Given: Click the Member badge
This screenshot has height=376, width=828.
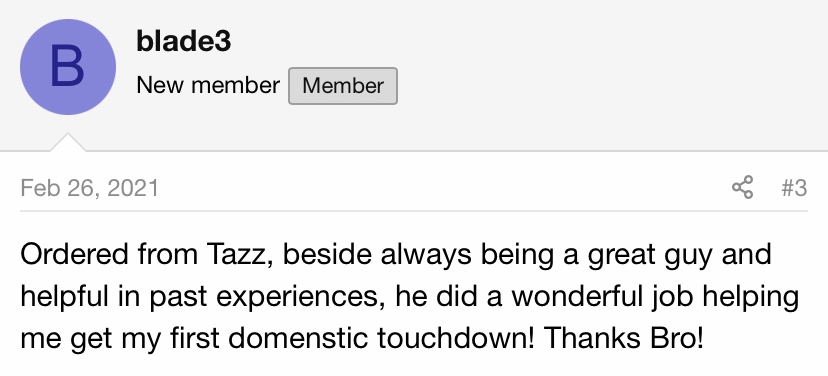Looking at the screenshot, I should (x=343, y=86).
